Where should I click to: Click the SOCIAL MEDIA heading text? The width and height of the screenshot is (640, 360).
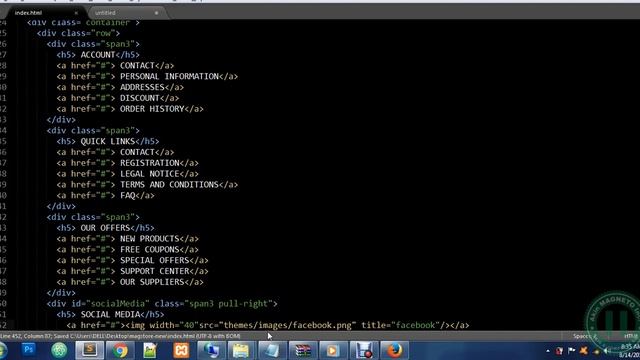point(110,314)
